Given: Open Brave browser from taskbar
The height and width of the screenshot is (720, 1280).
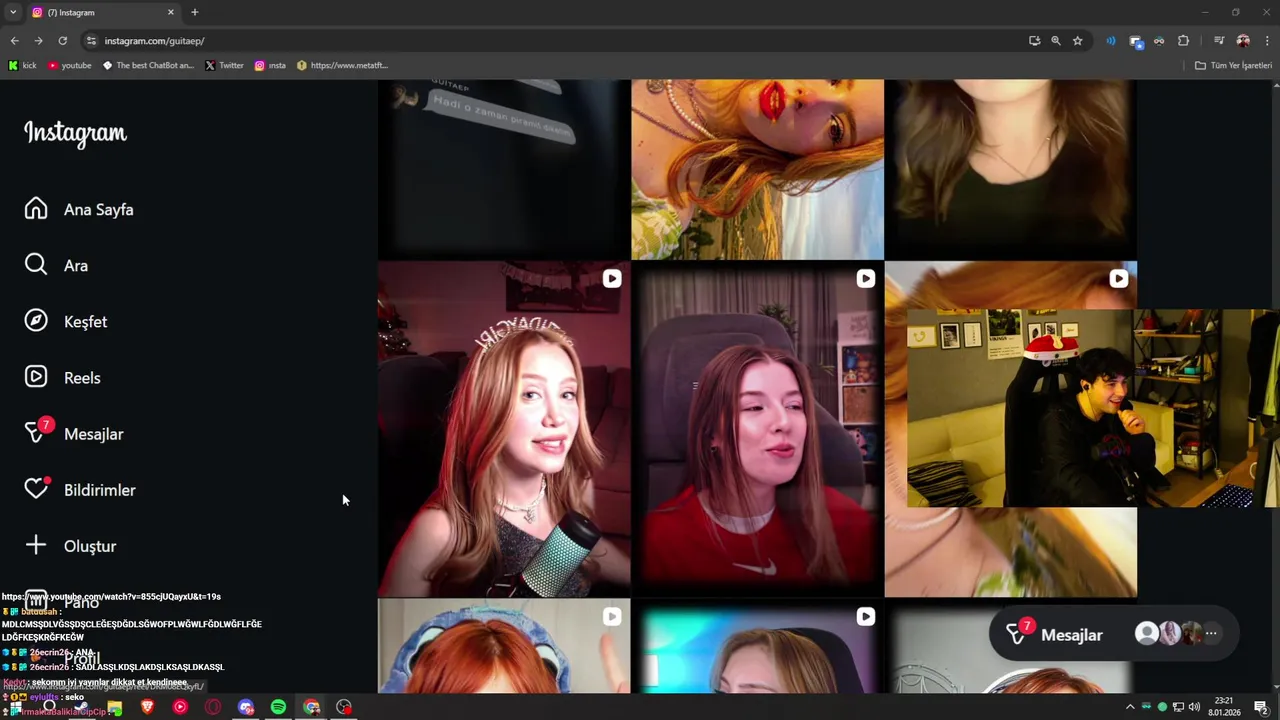Looking at the screenshot, I should click(147, 707).
